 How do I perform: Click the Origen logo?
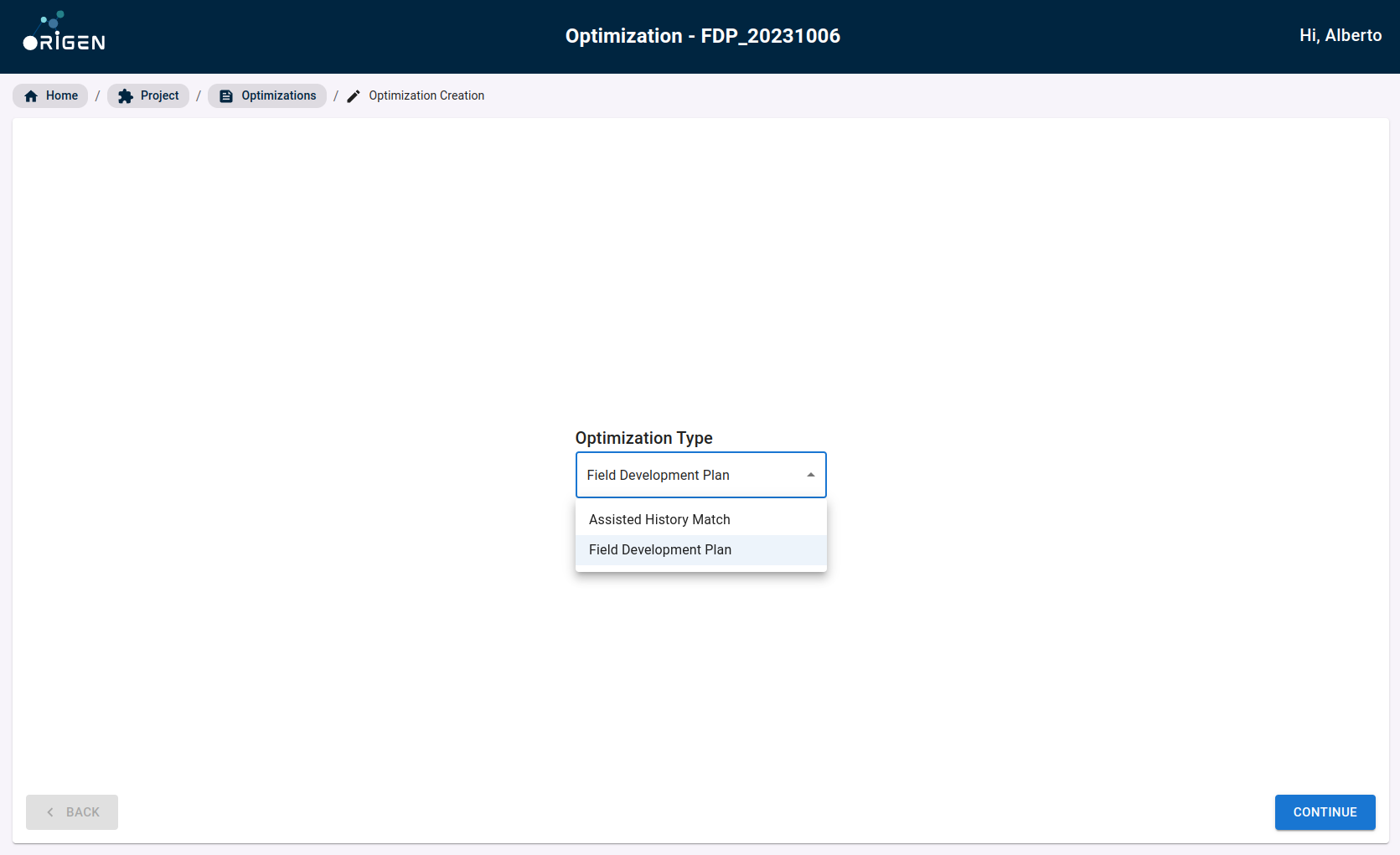click(x=64, y=32)
